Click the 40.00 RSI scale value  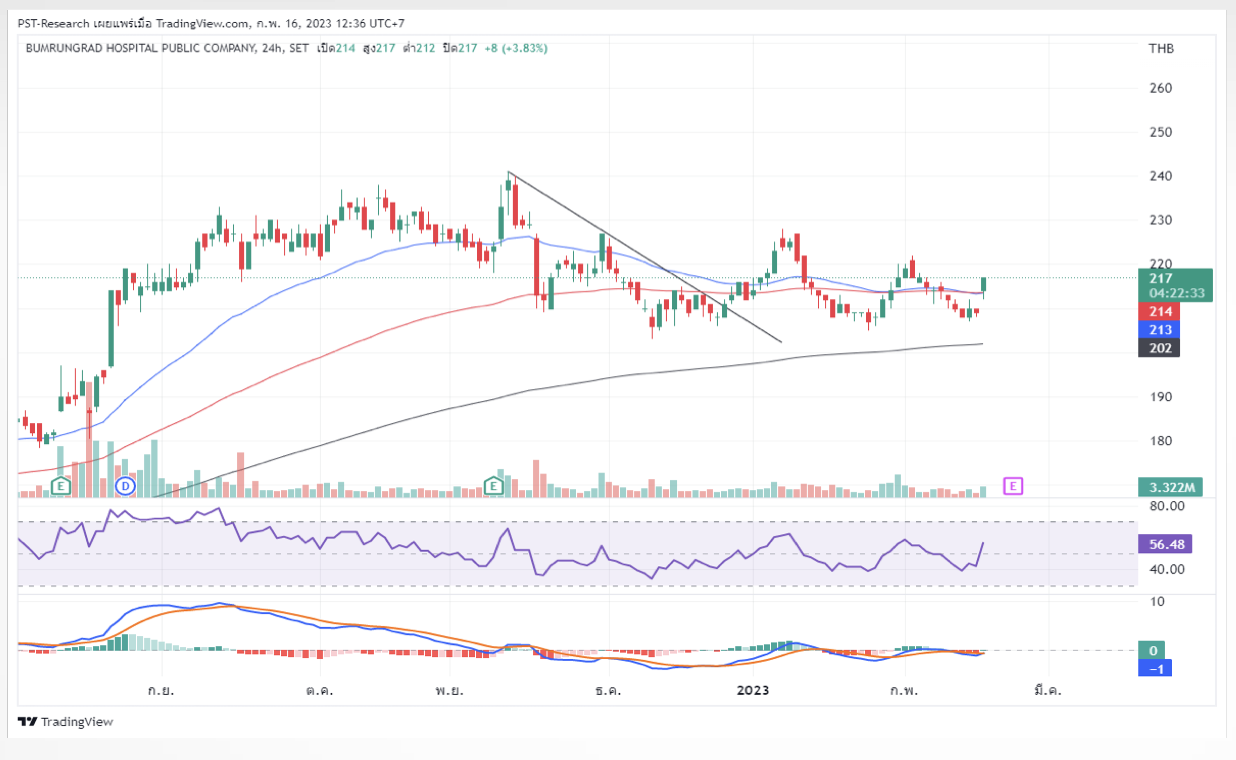[x=1167, y=569]
